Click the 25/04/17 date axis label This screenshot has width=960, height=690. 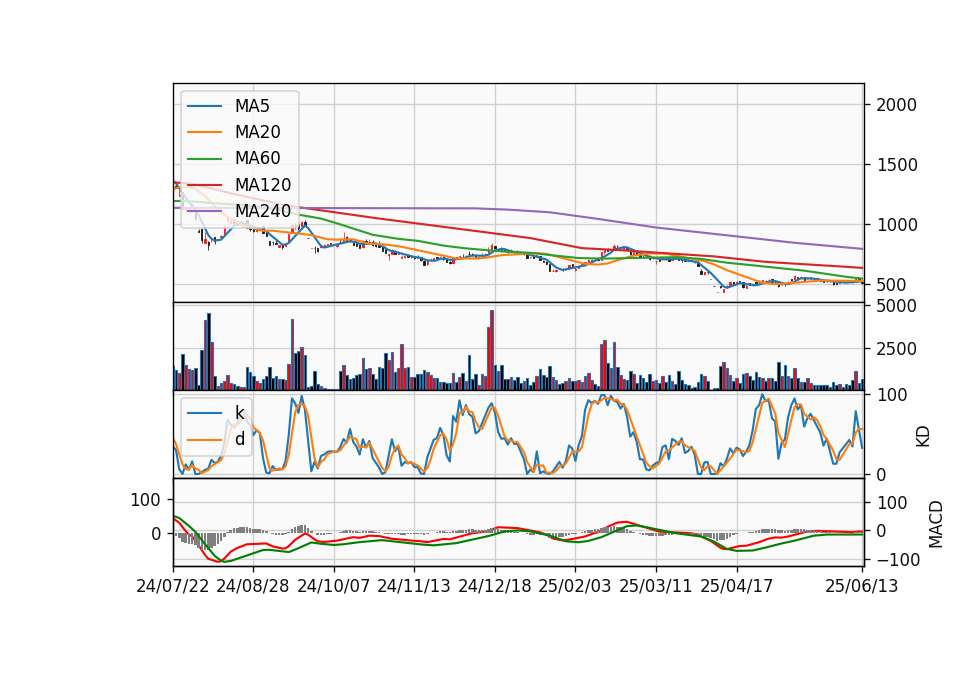(737, 586)
